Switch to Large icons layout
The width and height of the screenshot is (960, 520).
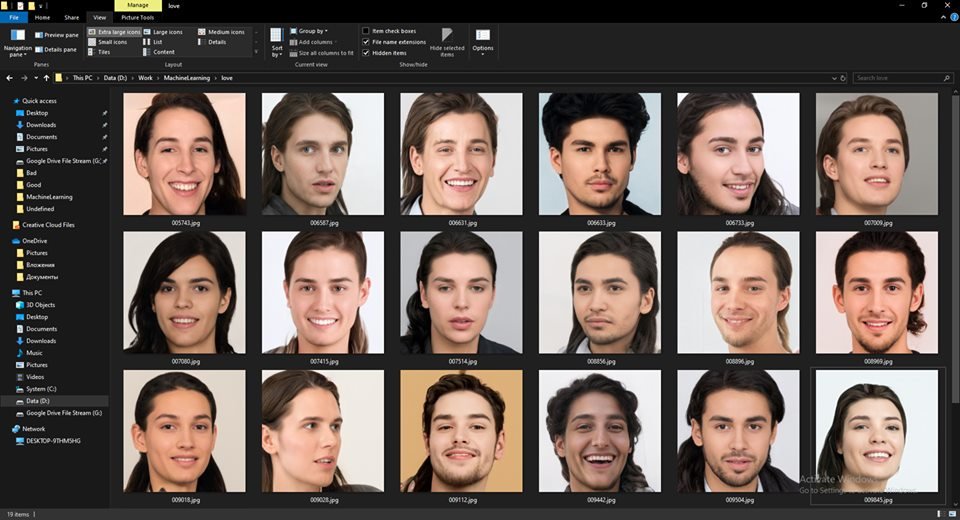click(x=163, y=32)
